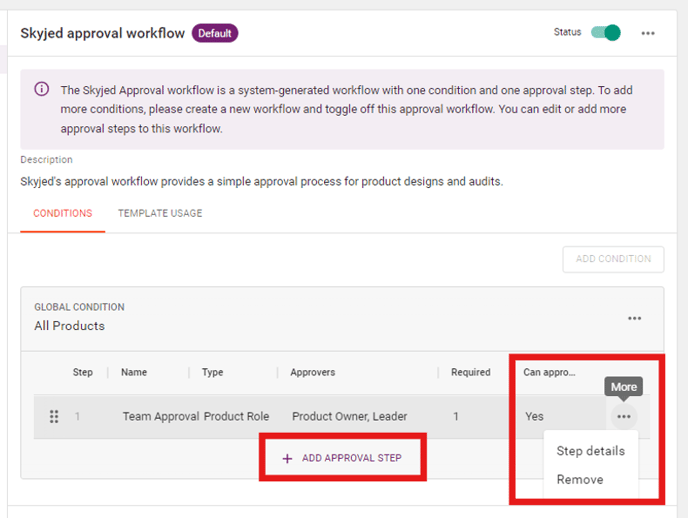The width and height of the screenshot is (688, 518).
Task: Open the workflow header more options menu
Action: pos(648,33)
